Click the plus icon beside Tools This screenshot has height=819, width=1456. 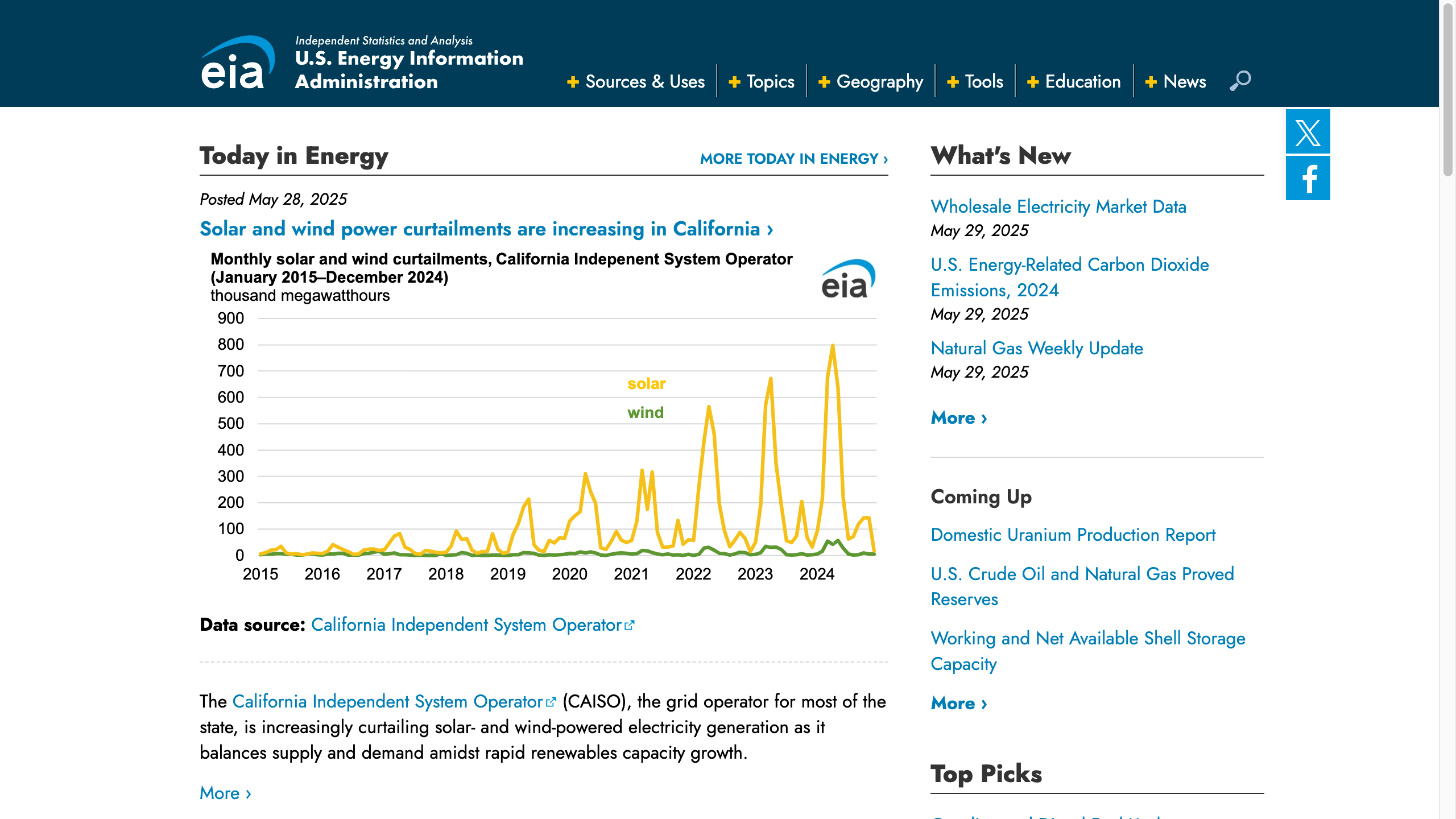click(x=953, y=82)
